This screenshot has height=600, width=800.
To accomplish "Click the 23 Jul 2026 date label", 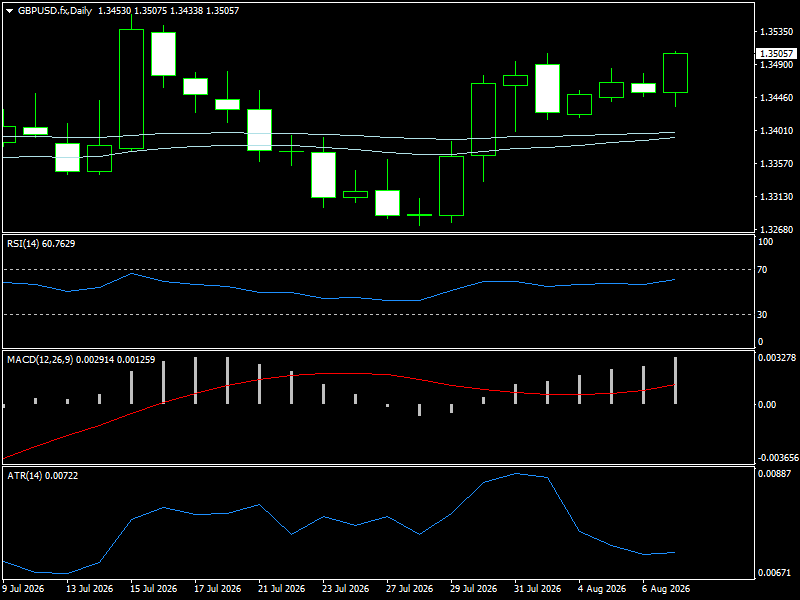I will (x=345, y=589).
